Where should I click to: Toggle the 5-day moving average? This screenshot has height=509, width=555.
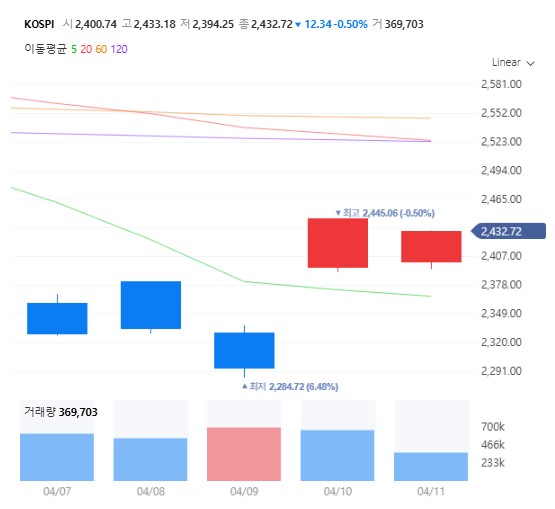point(74,49)
